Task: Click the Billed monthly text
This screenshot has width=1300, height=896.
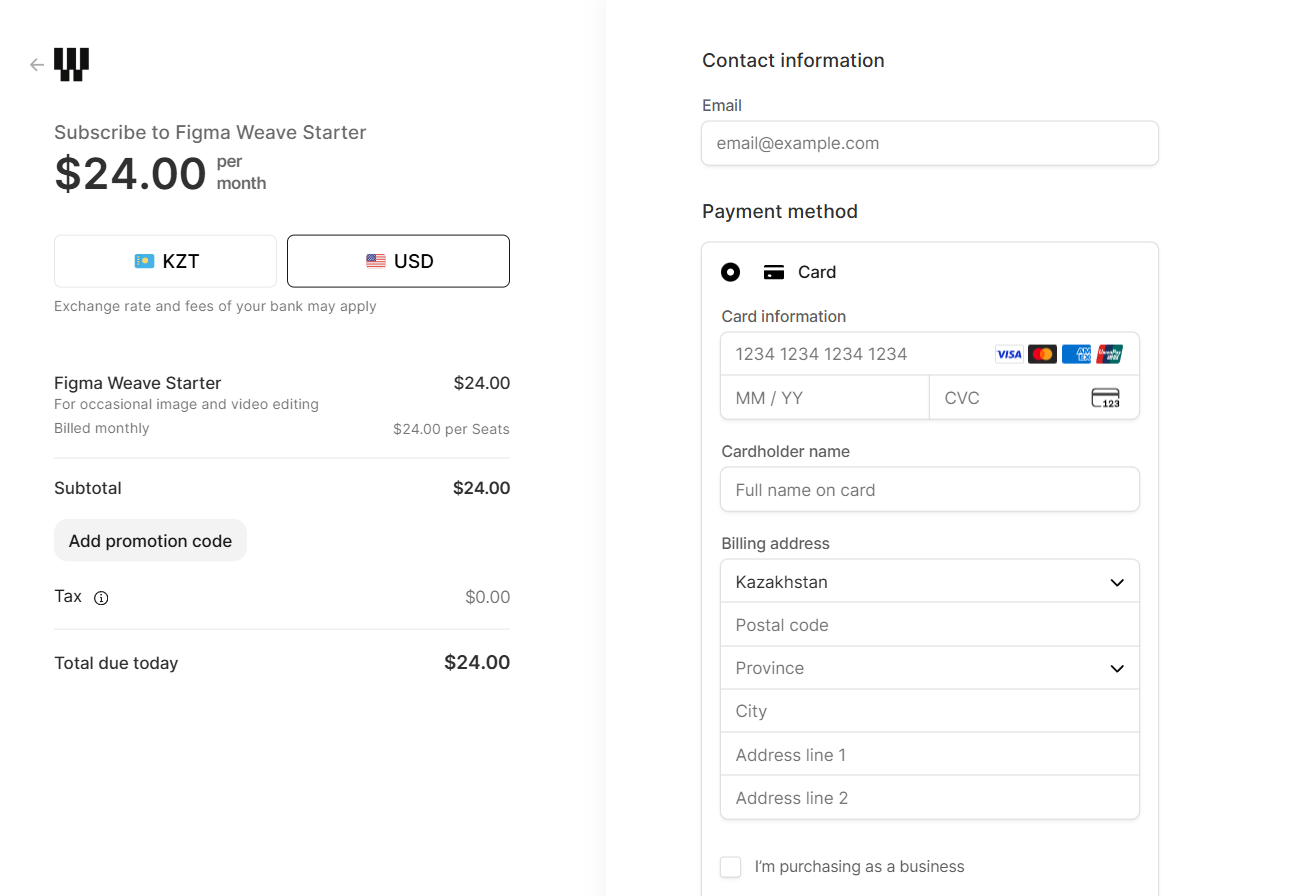Action: 102,428
